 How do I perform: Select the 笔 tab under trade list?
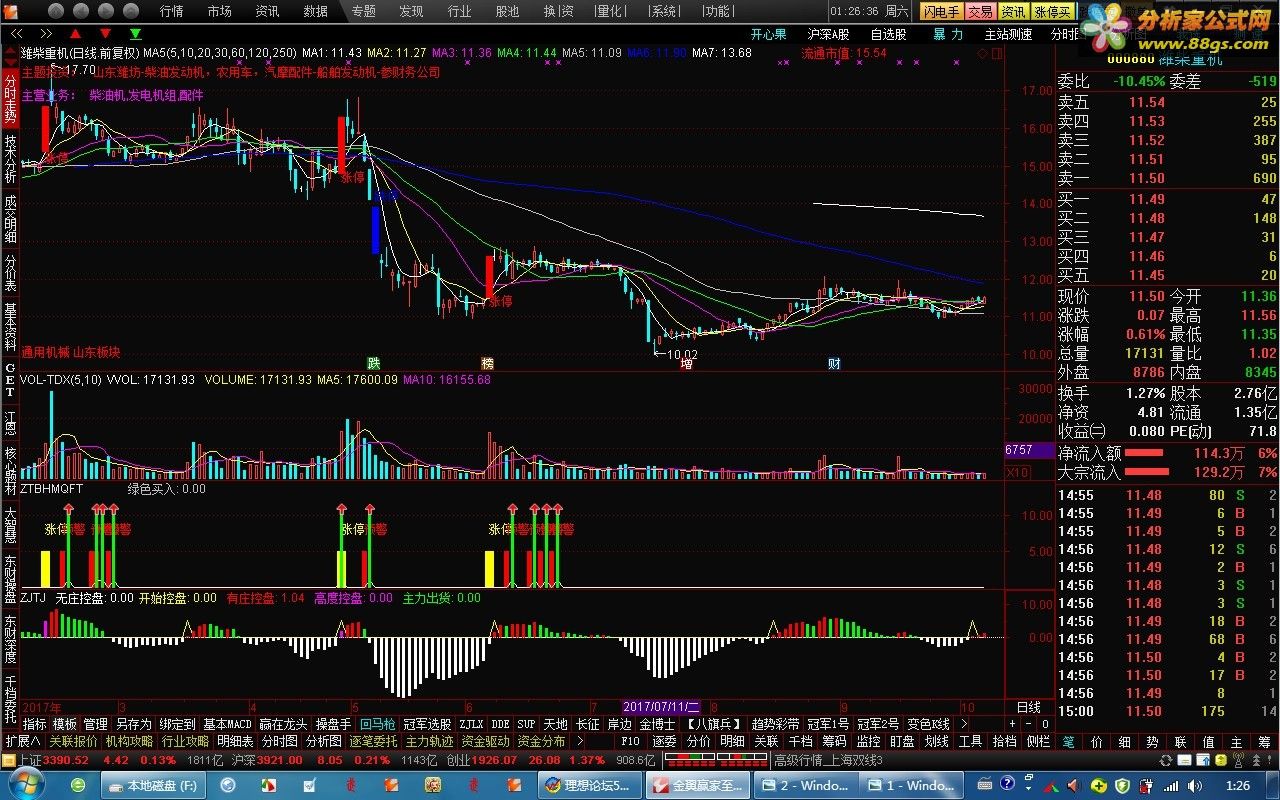pyautogui.click(x=1068, y=743)
